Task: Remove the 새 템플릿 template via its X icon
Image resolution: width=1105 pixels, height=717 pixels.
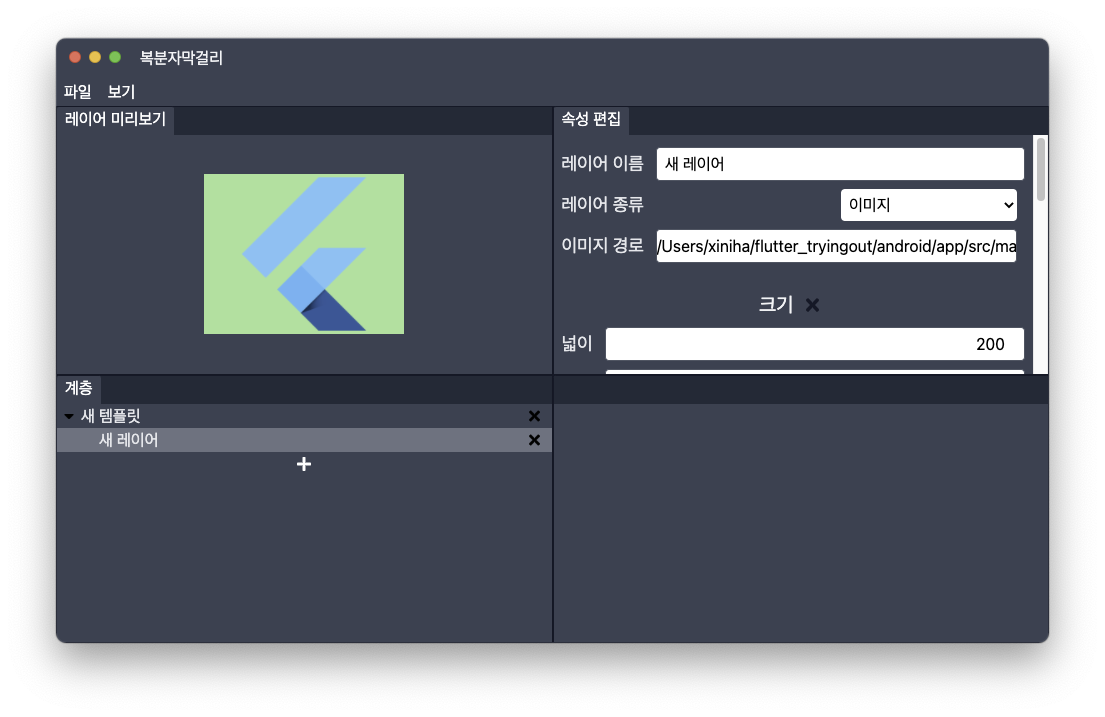Action: [x=534, y=416]
